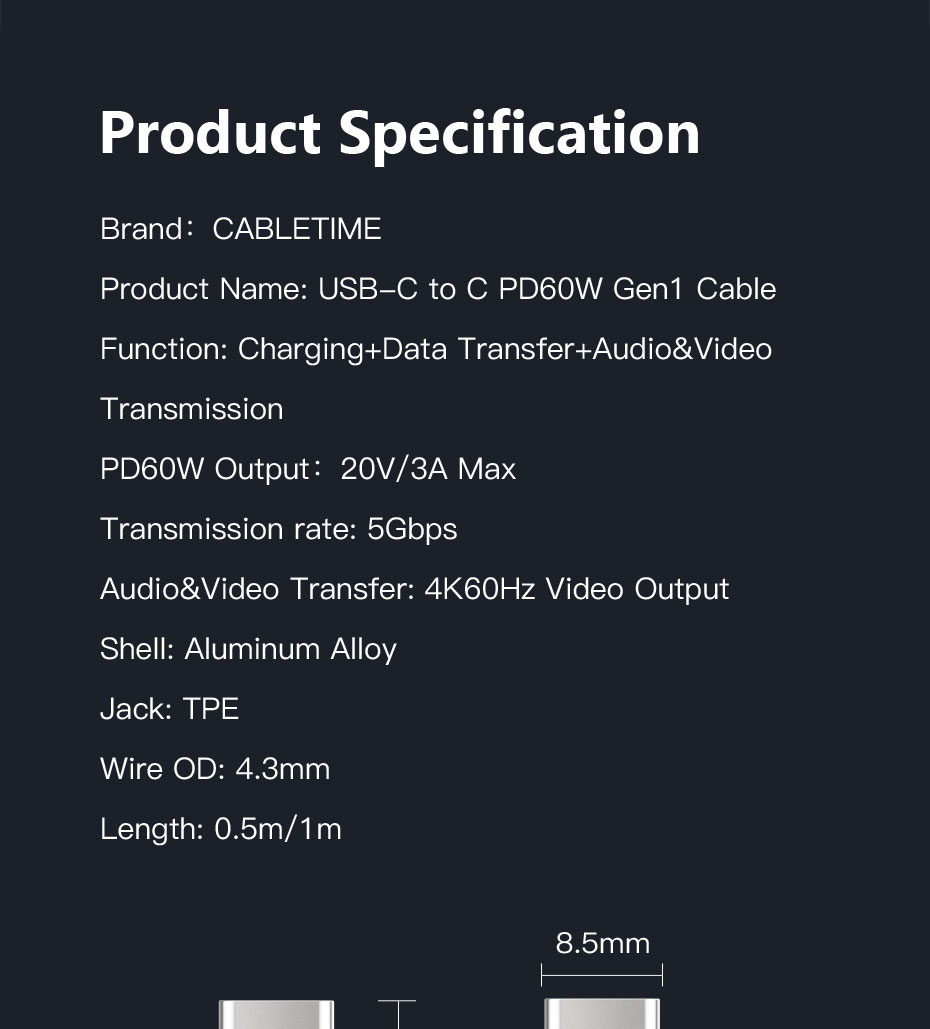This screenshot has width=930, height=1029.
Task: Click the left USB-C connector image
Action: 276,1015
